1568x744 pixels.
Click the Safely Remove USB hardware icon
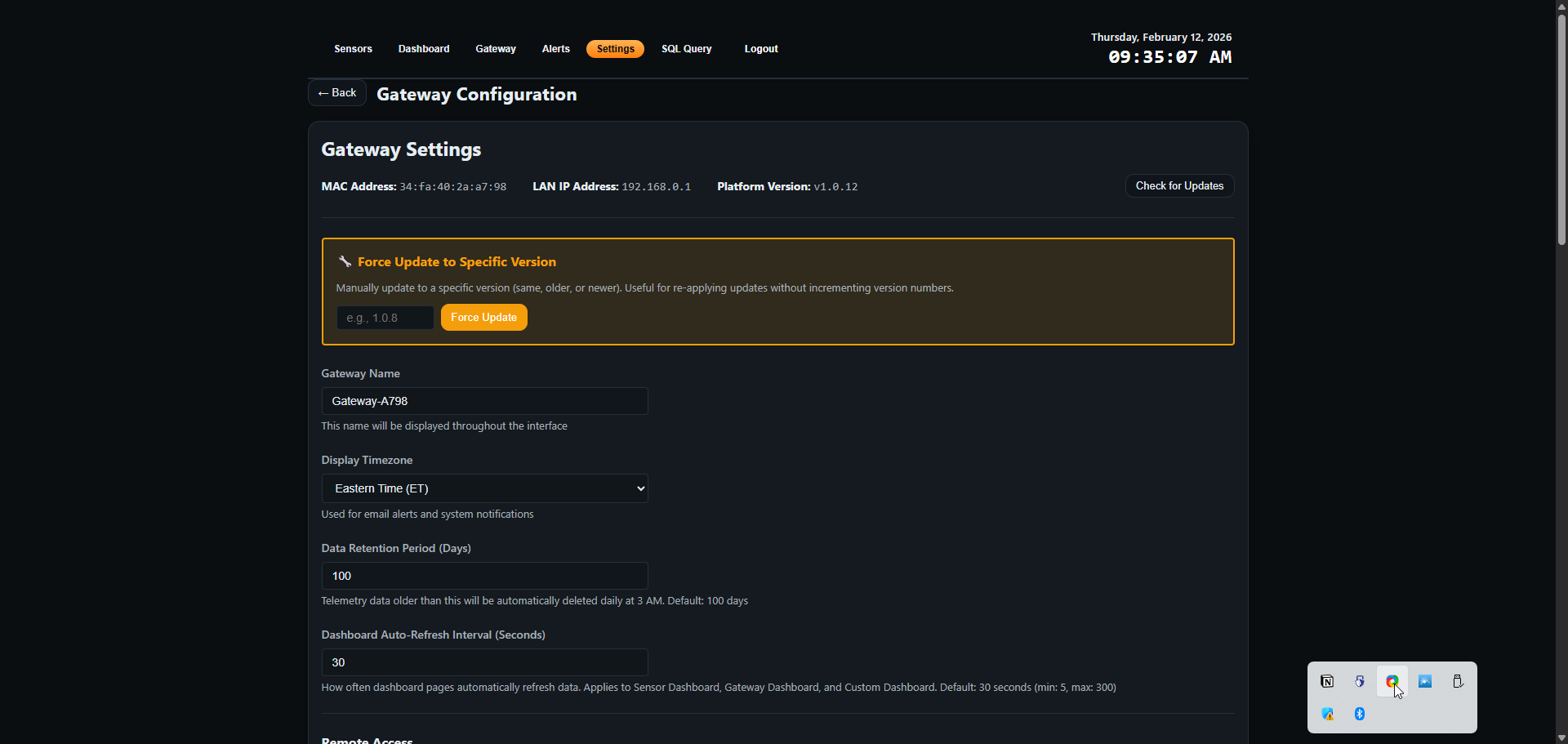(x=1458, y=681)
